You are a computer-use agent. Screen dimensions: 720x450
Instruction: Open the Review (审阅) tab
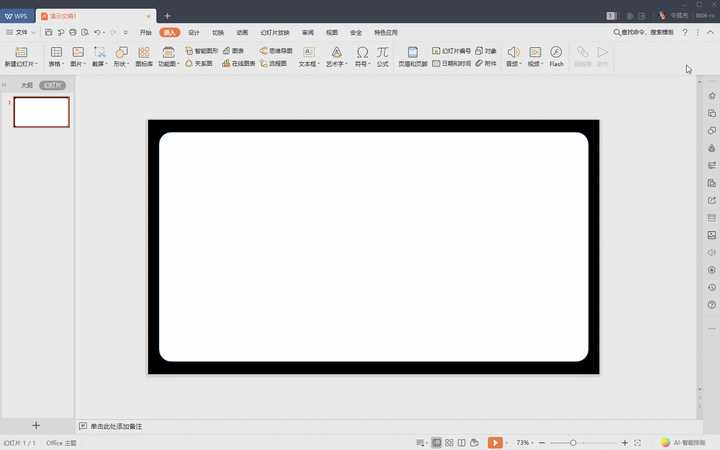coord(308,32)
